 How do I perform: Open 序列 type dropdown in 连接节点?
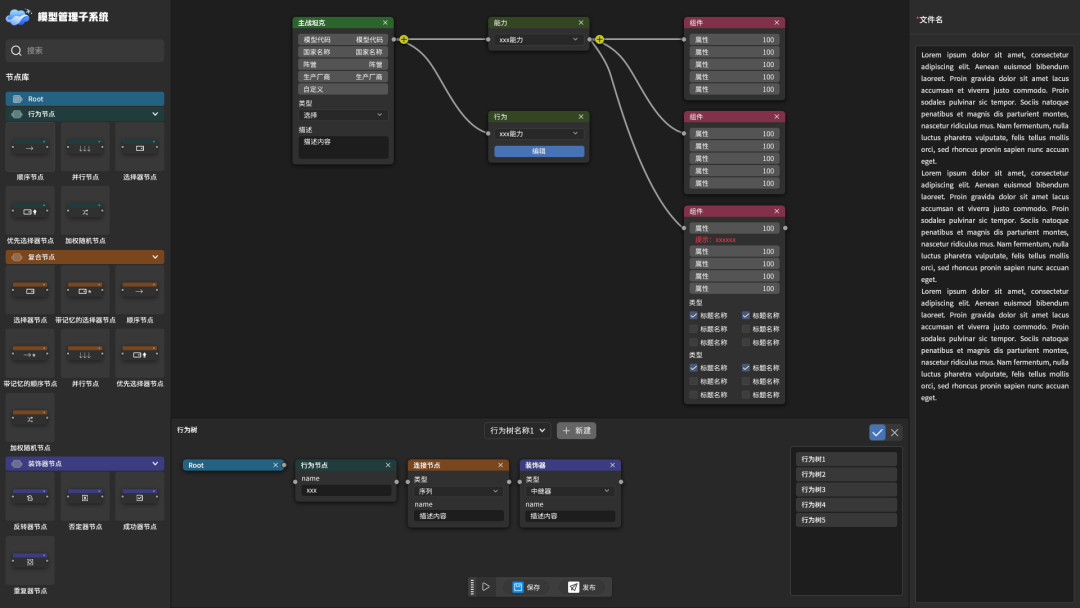(458, 491)
